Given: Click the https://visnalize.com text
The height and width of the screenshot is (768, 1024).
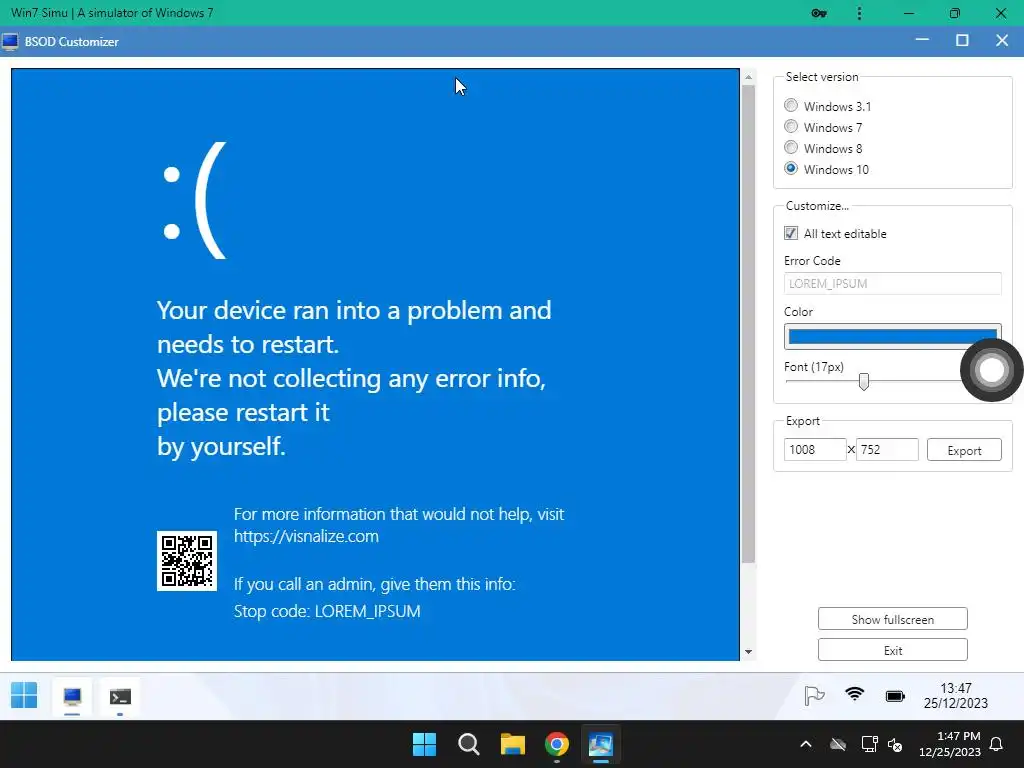Looking at the screenshot, I should point(306,536).
